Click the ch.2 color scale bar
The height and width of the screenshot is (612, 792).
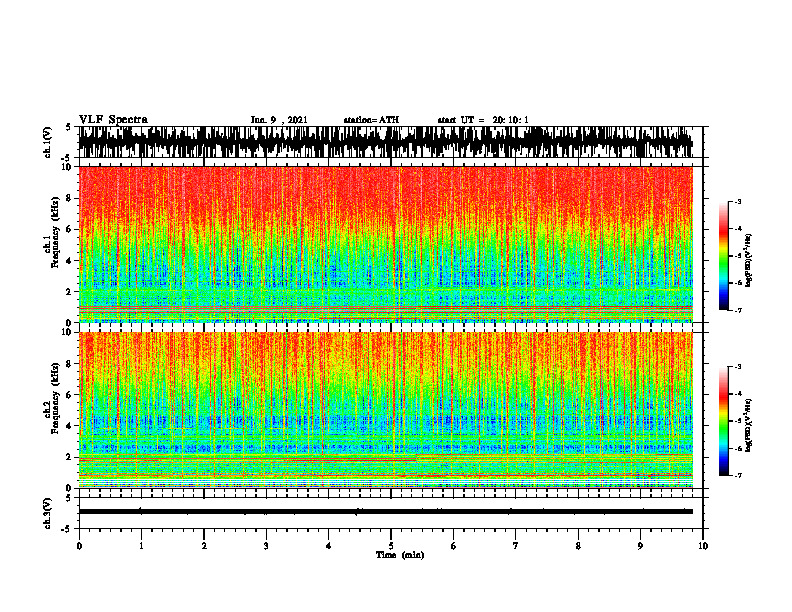[724, 421]
